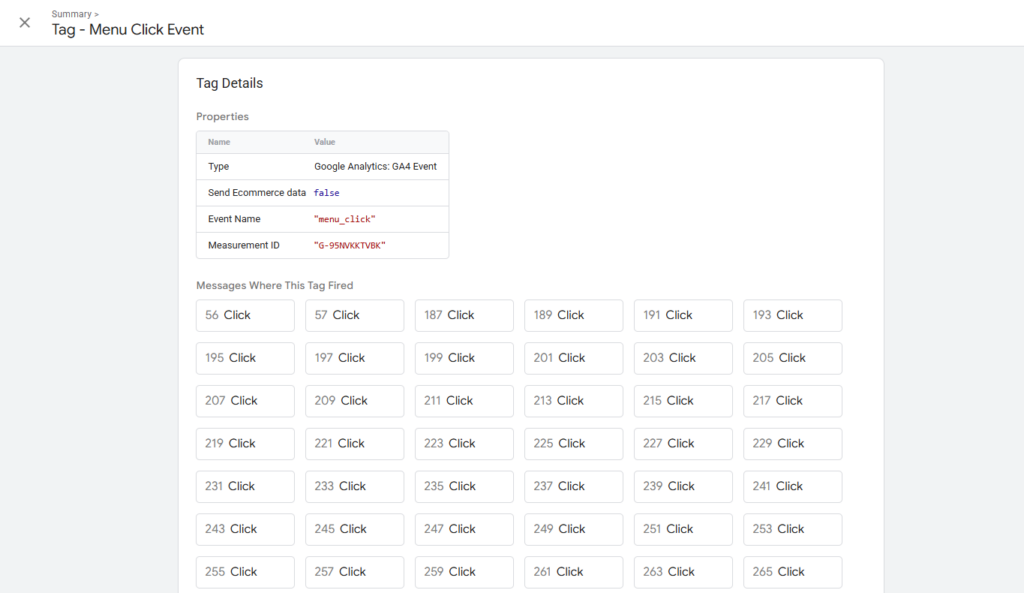1024x593 pixels.
Task: Open message 253 Click
Action: (792, 529)
